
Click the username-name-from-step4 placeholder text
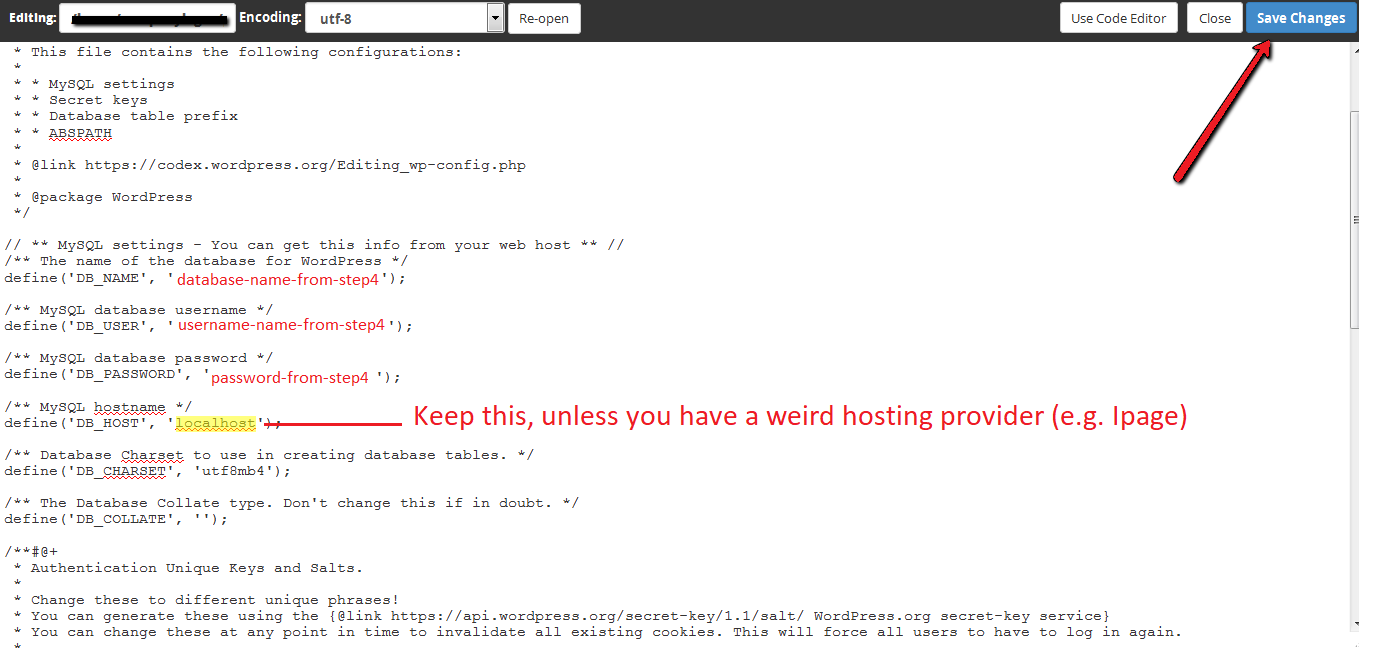coord(283,325)
